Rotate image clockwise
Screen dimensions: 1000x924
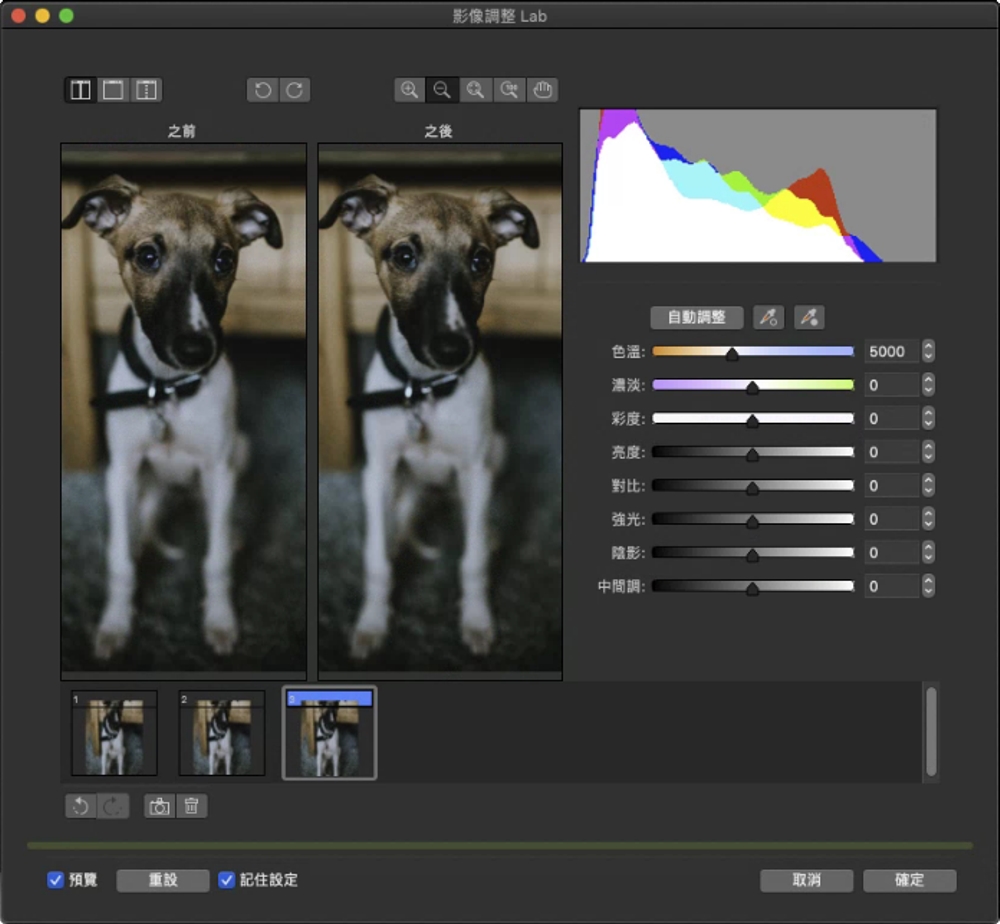(x=295, y=90)
